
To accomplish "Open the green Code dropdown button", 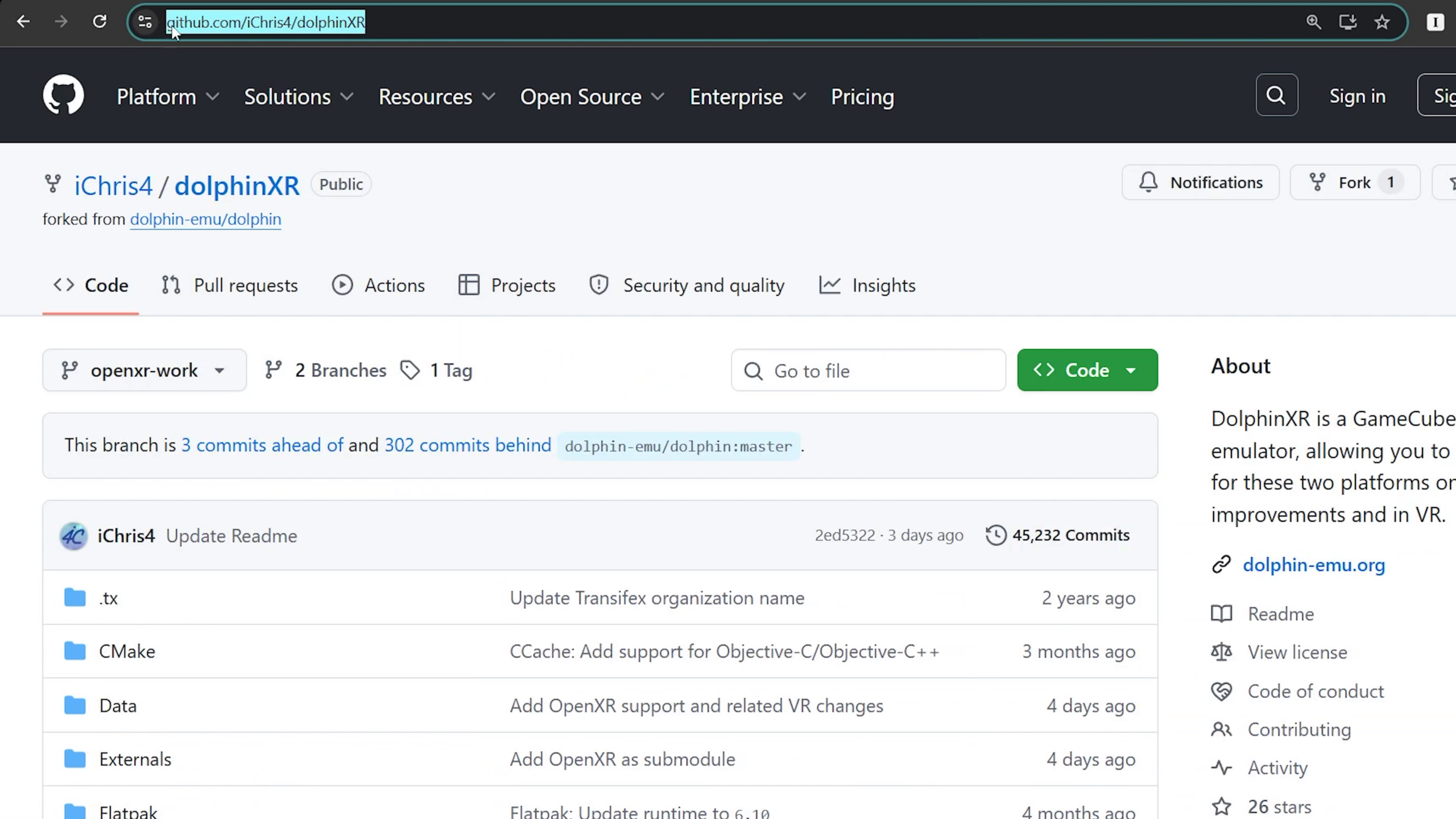I will pyautogui.click(x=1087, y=370).
